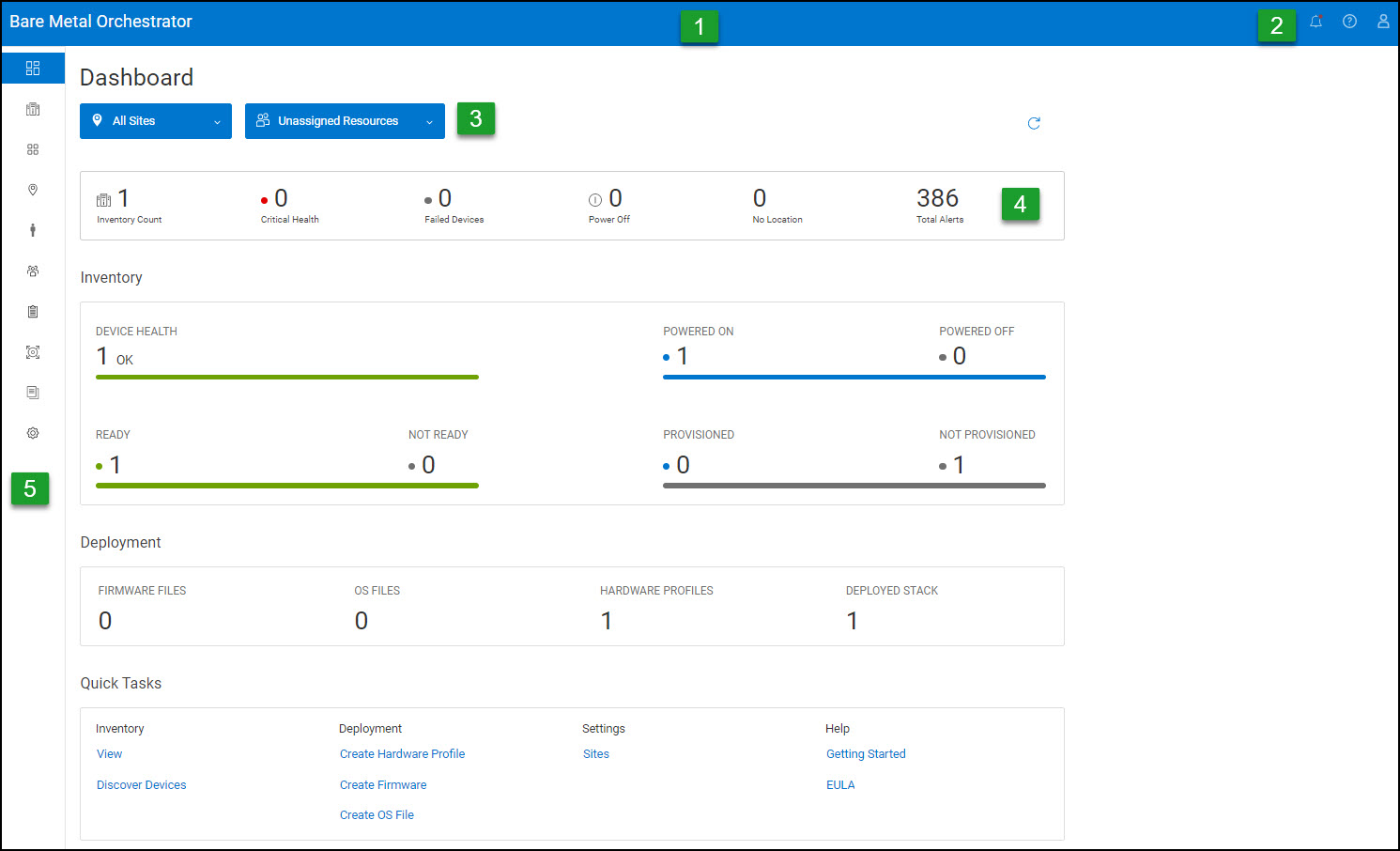
Task: Open the All Sites dropdown
Action: [156, 121]
